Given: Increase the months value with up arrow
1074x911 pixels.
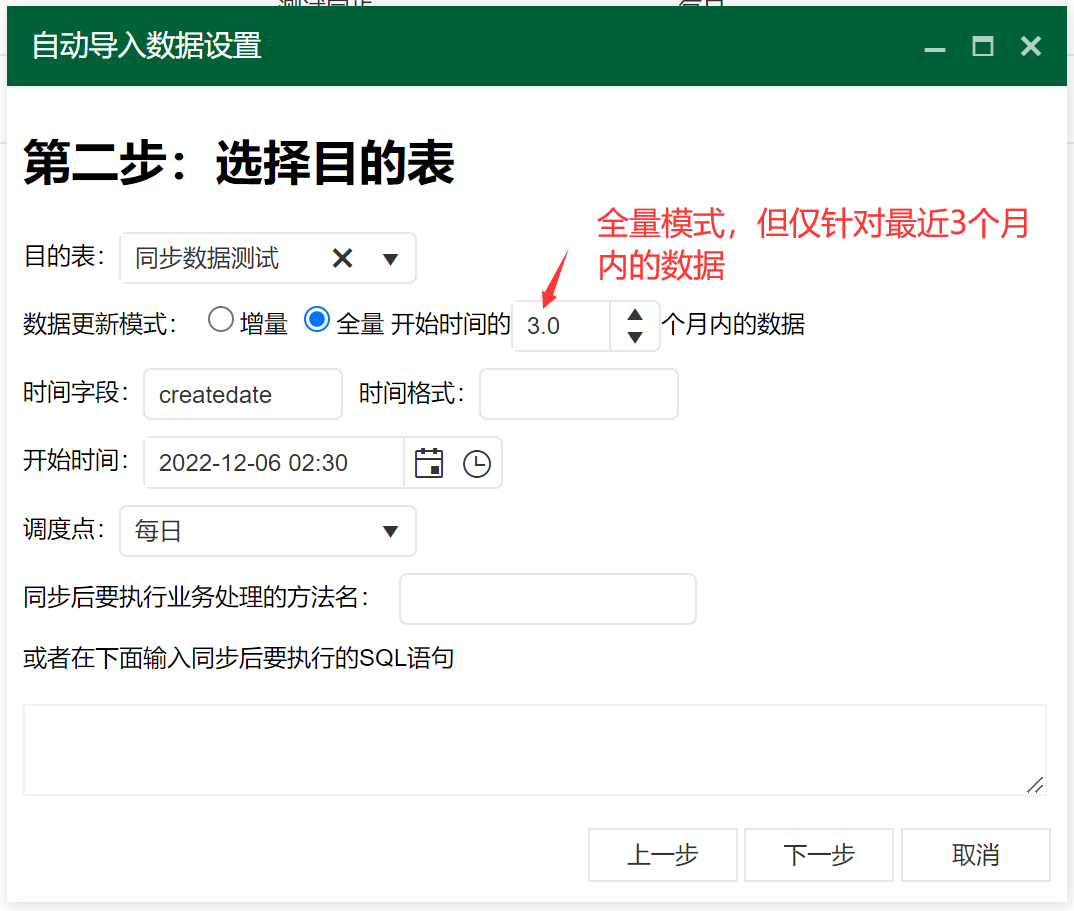Looking at the screenshot, I should (634, 315).
